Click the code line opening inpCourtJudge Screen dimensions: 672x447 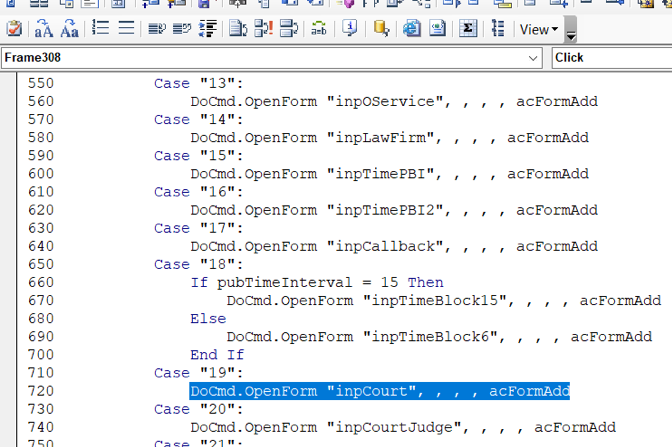click(402, 427)
